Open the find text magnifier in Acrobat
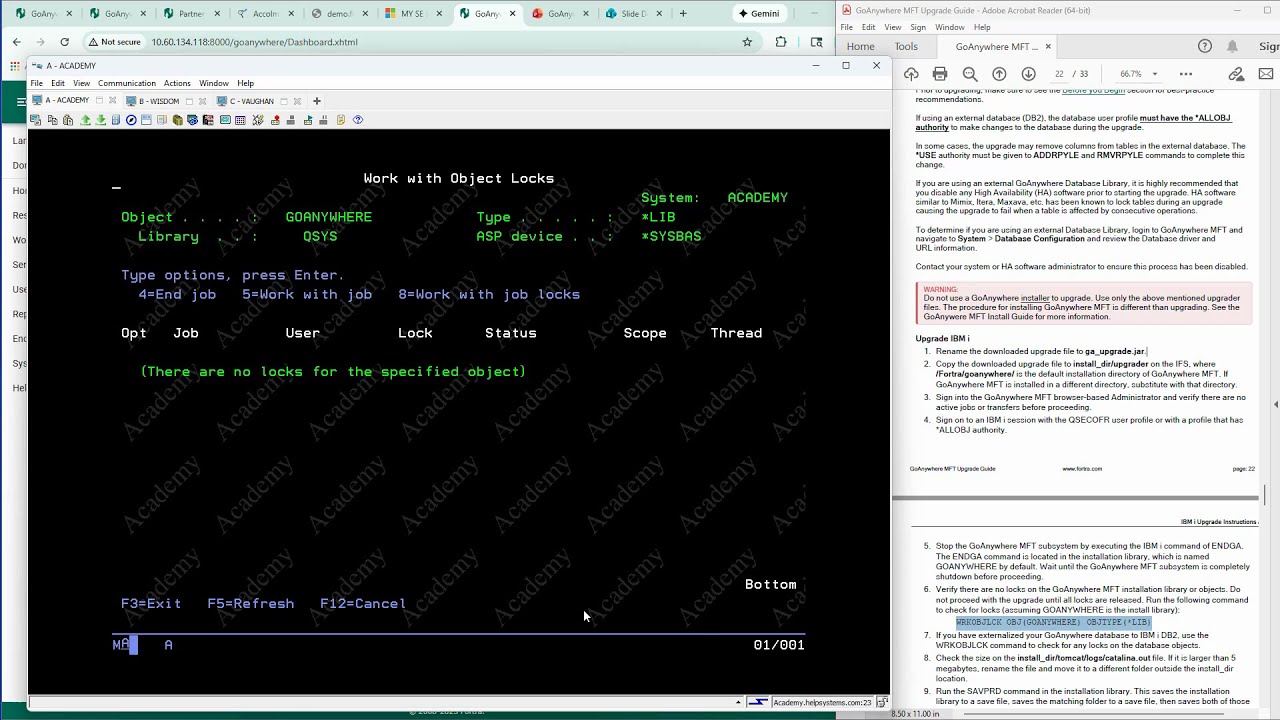1280x720 pixels. (970, 74)
